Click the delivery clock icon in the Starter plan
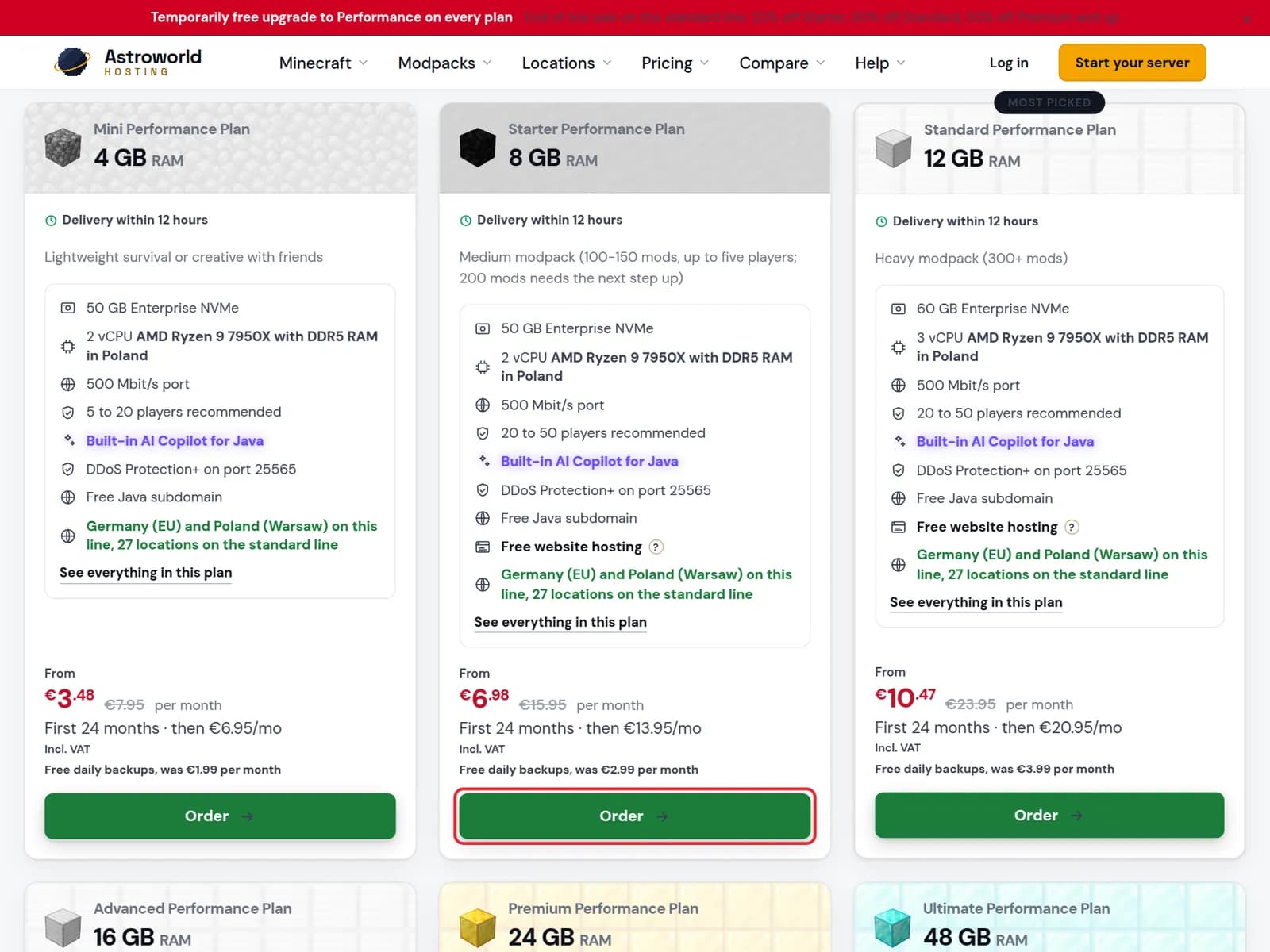This screenshot has width=1270, height=952. 466,221
